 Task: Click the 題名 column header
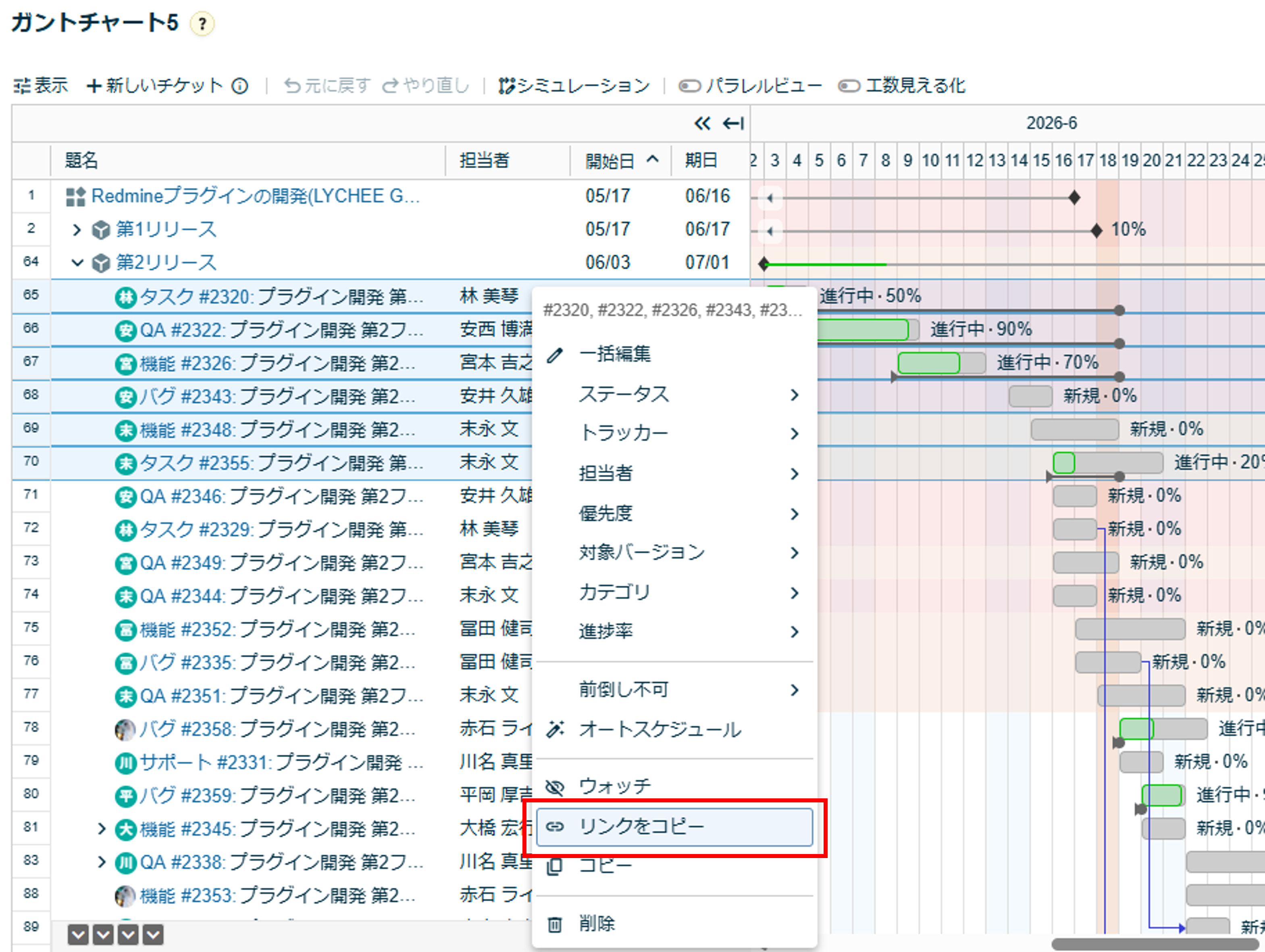[81, 161]
